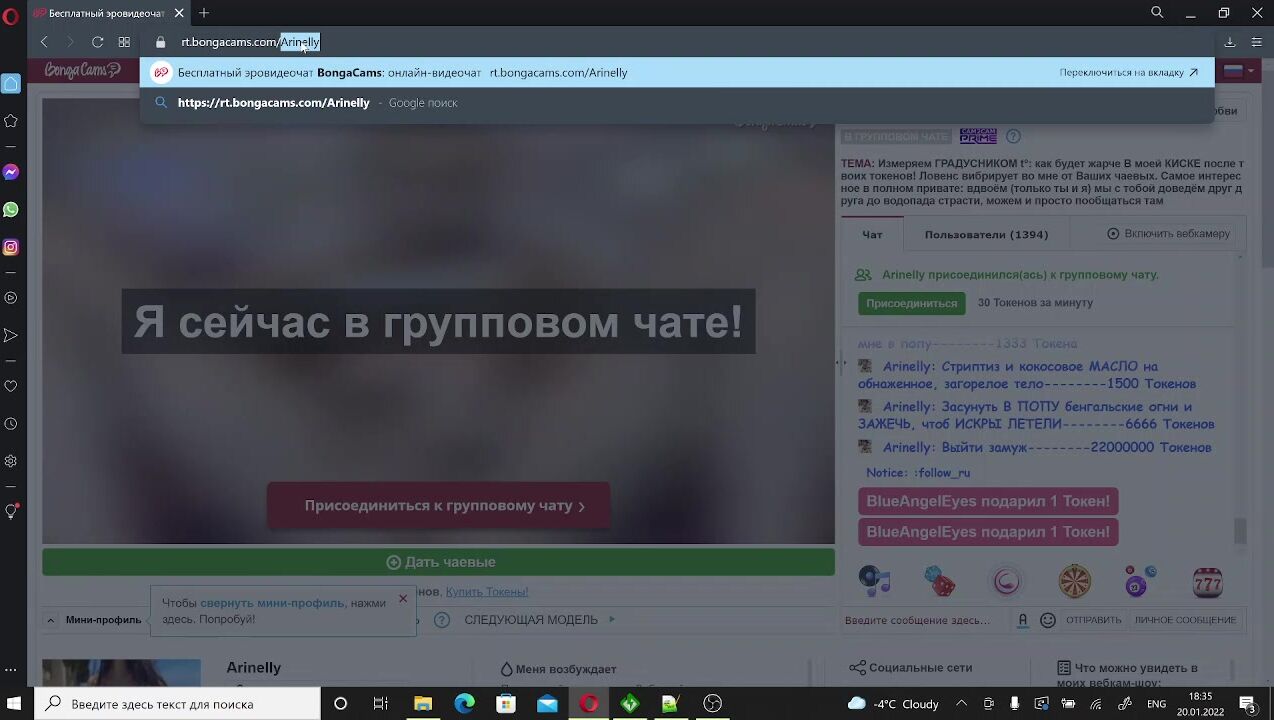Open Opera sidebar settings gear
Image resolution: width=1274 pixels, height=720 pixels.
(x=11, y=461)
